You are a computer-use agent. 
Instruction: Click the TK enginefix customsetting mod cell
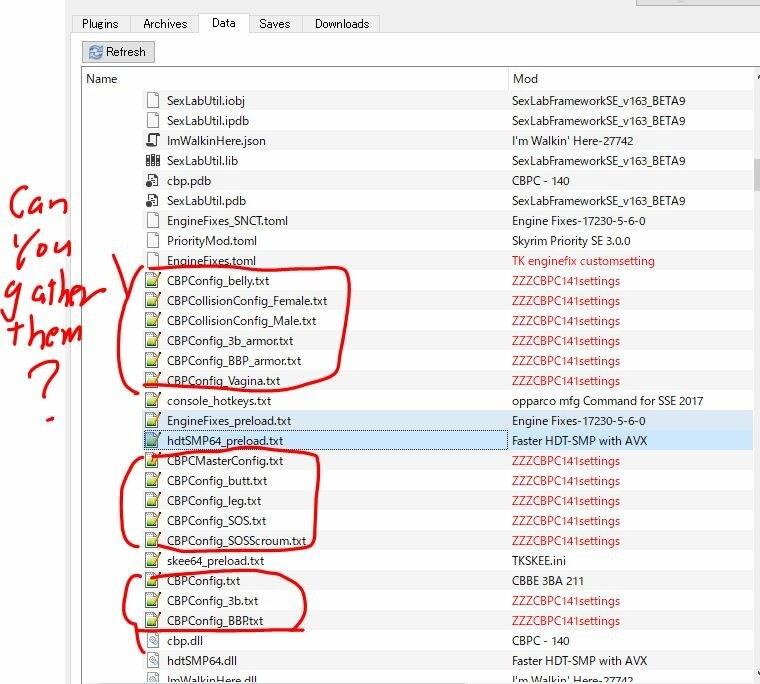pyautogui.click(x=583, y=261)
